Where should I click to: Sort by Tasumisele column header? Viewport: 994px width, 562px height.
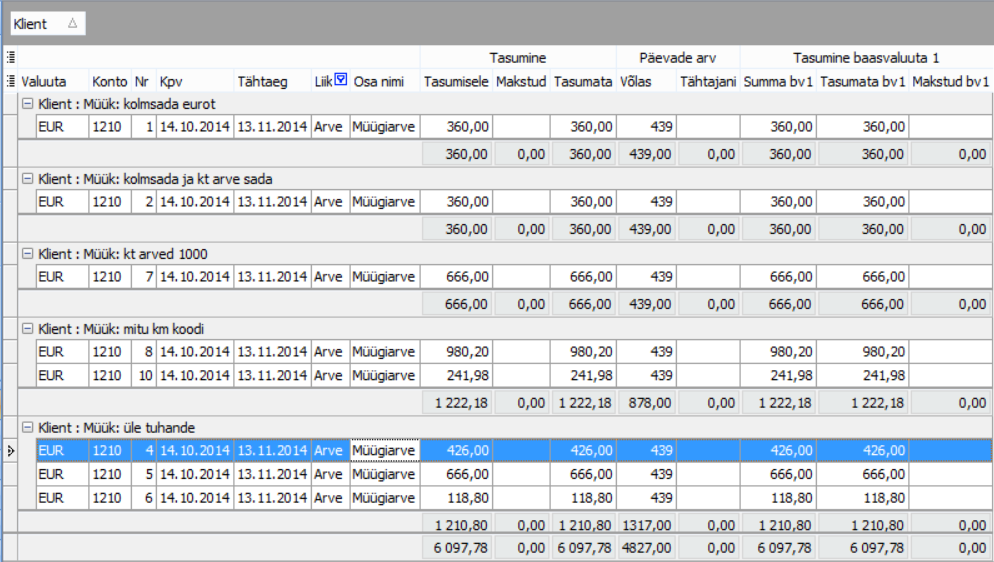pyautogui.click(x=456, y=81)
